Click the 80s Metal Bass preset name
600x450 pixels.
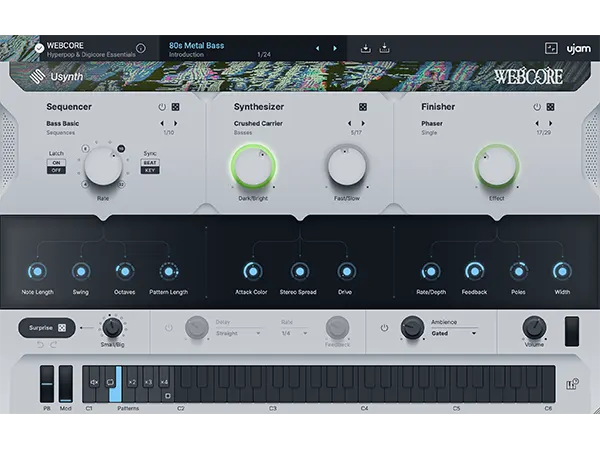tap(197, 46)
